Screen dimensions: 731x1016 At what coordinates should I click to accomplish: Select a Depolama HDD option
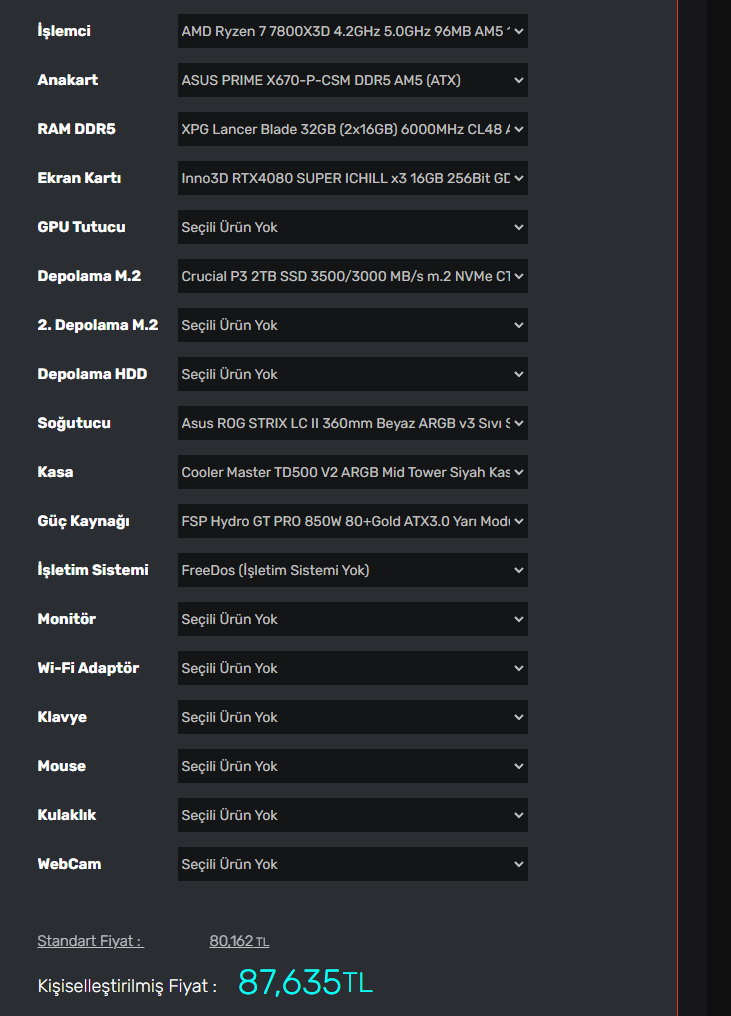352,374
